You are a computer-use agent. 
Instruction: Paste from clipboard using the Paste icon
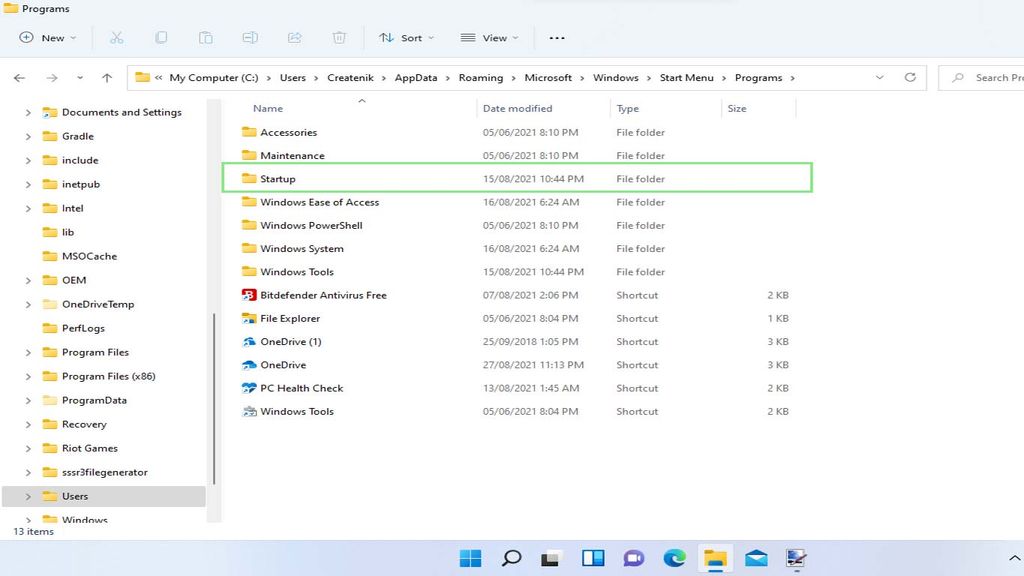(x=205, y=37)
